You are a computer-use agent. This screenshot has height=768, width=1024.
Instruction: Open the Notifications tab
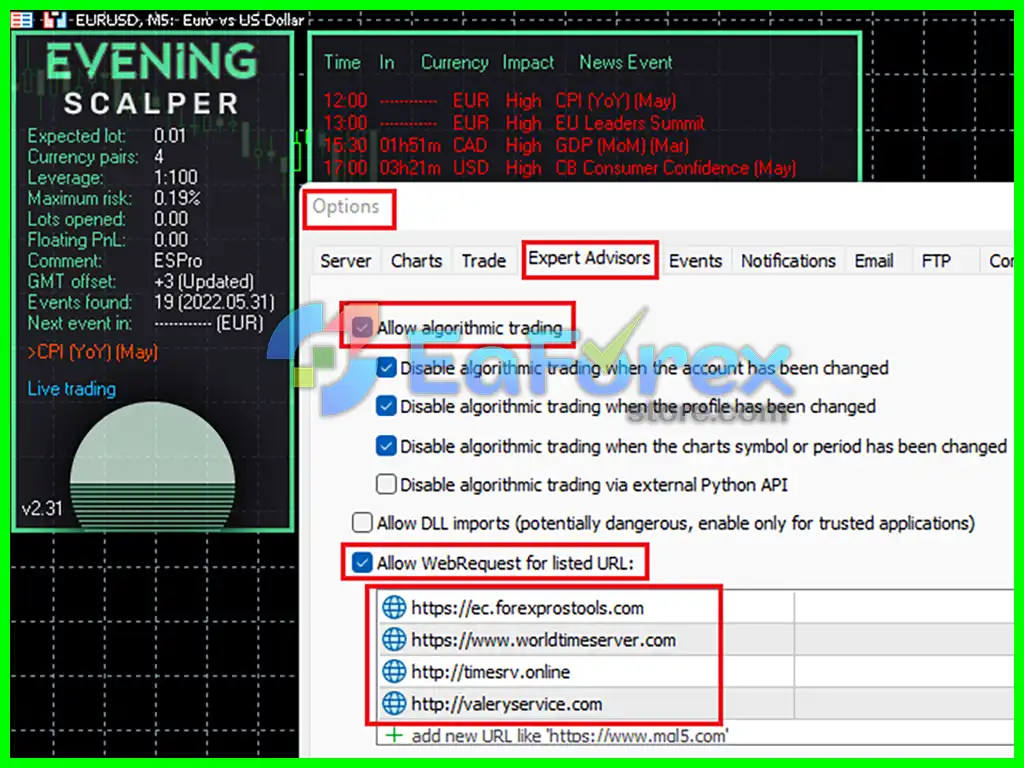pyautogui.click(x=788, y=261)
